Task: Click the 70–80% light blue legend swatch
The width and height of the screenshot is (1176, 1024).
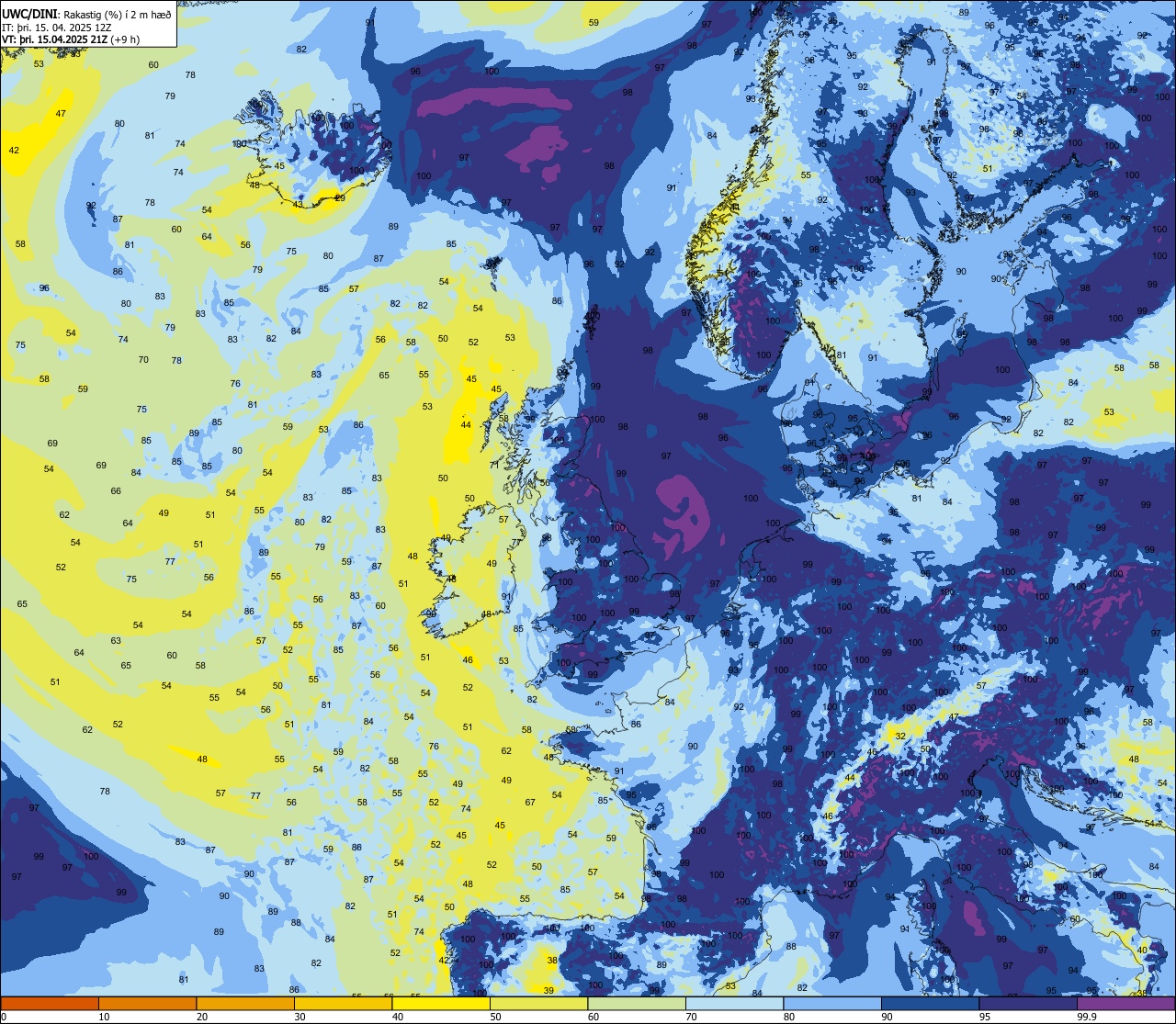Action: pyautogui.click(x=734, y=1004)
